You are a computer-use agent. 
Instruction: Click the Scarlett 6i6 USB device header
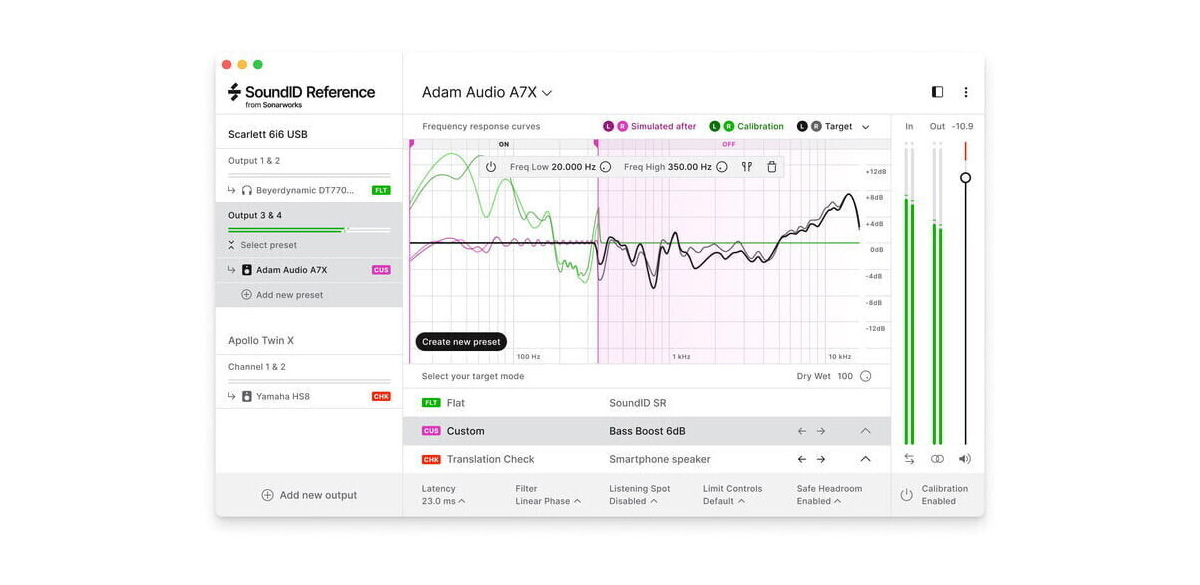[x=267, y=134]
